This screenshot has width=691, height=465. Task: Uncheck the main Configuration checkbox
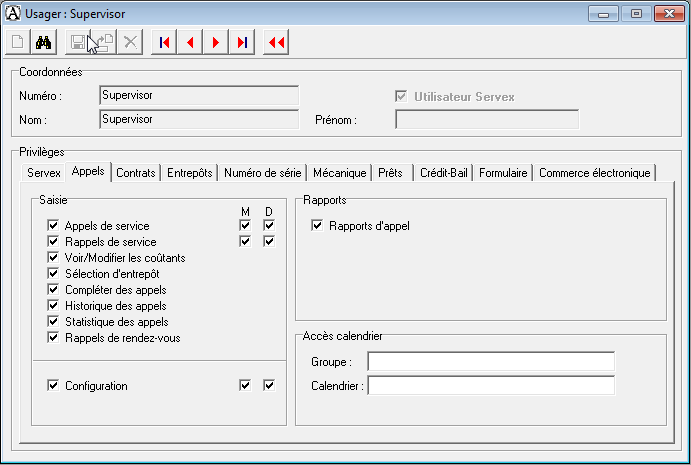click(x=53, y=385)
